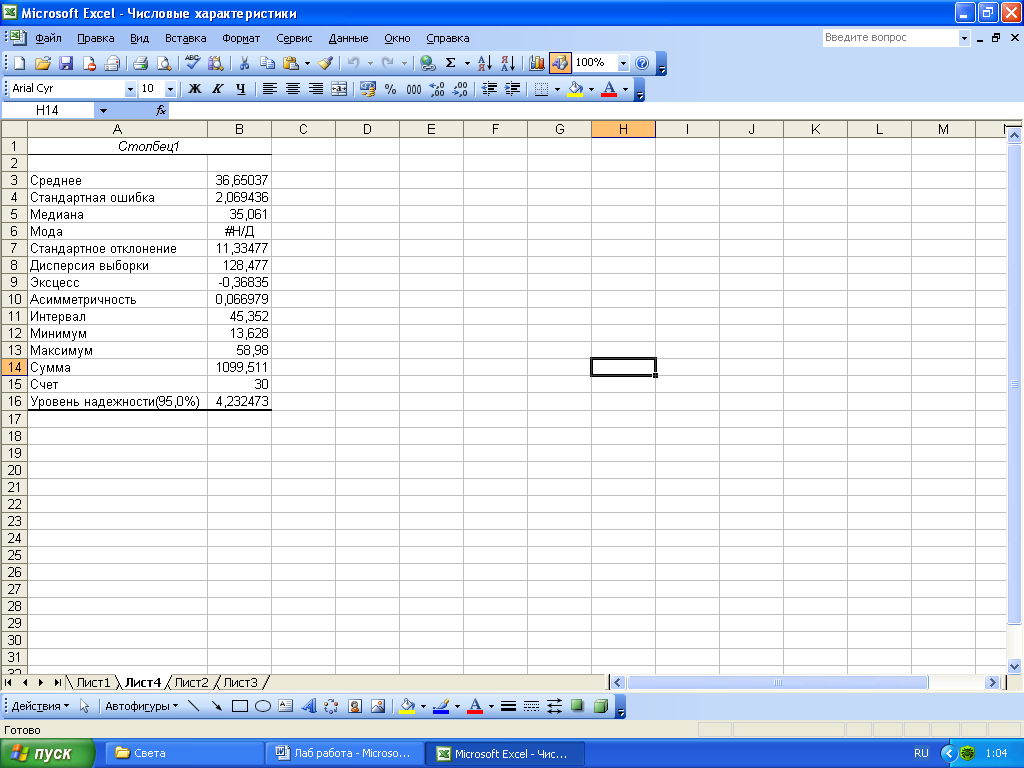Viewport: 1024px width, 768px height.
Task: Open the font name dropdown
Action: [130, 89]
